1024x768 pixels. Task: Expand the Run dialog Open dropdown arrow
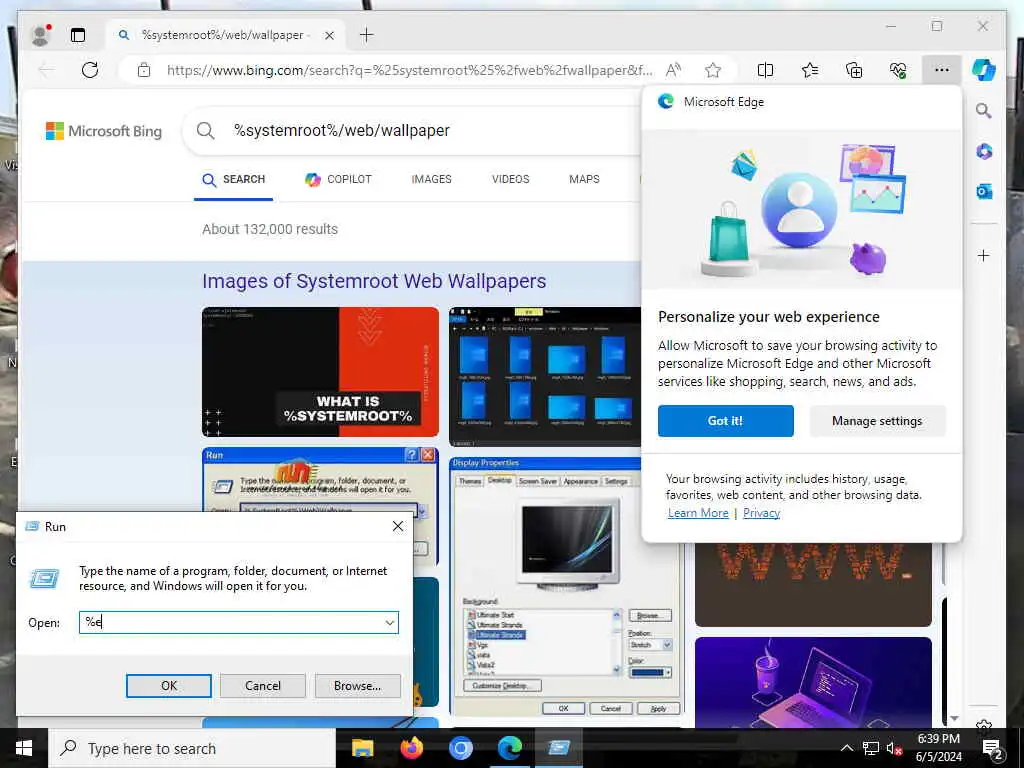tap(390, 622)
